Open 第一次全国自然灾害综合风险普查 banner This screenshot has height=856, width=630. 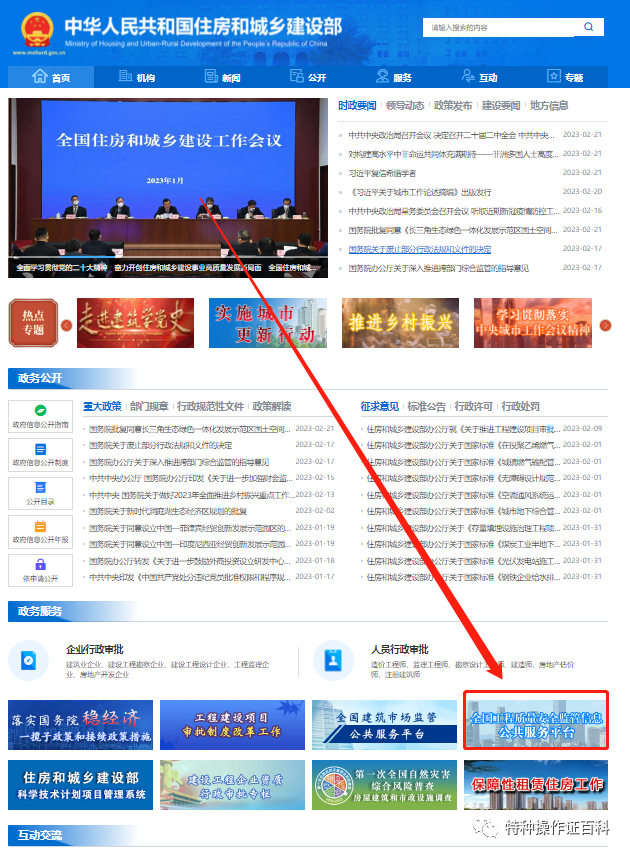coord(384,785)
